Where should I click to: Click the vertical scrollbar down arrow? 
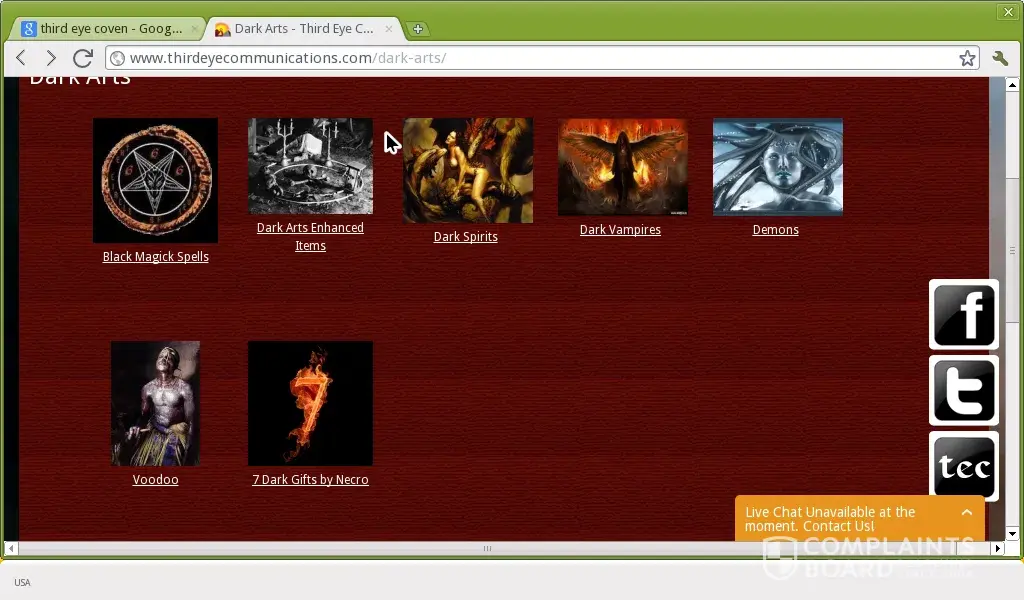pos(1012,533)
